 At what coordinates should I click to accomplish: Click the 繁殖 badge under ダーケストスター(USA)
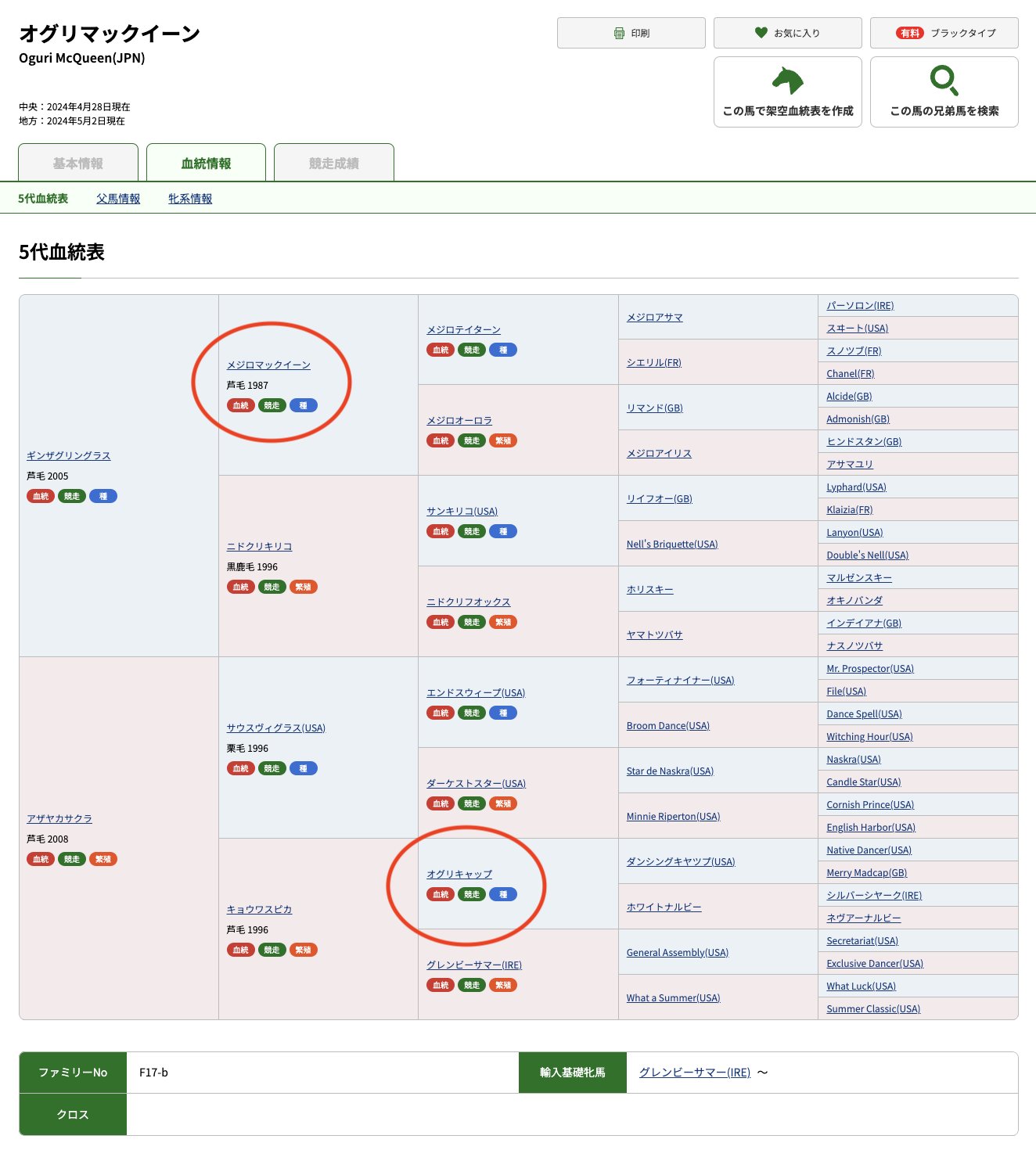pyautogui.click(x=503, y=803)
